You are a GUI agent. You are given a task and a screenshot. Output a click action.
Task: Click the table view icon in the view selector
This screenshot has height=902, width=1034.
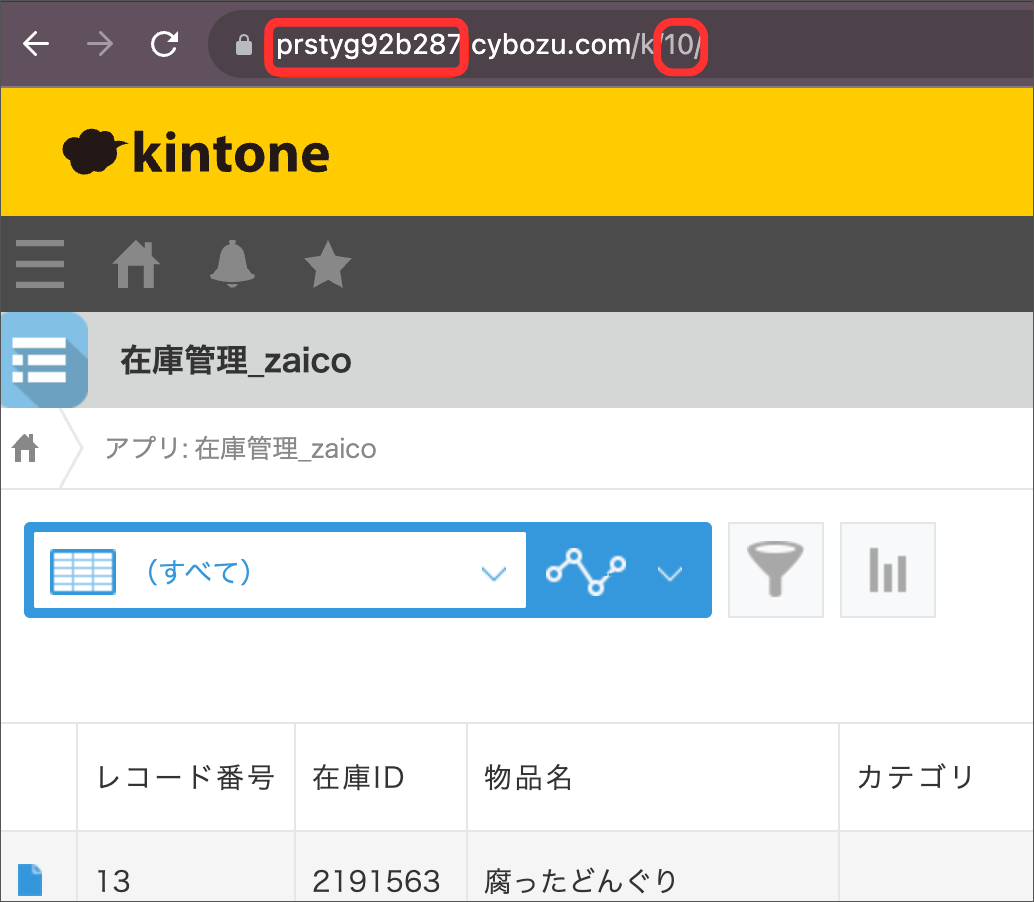[83, 571]
